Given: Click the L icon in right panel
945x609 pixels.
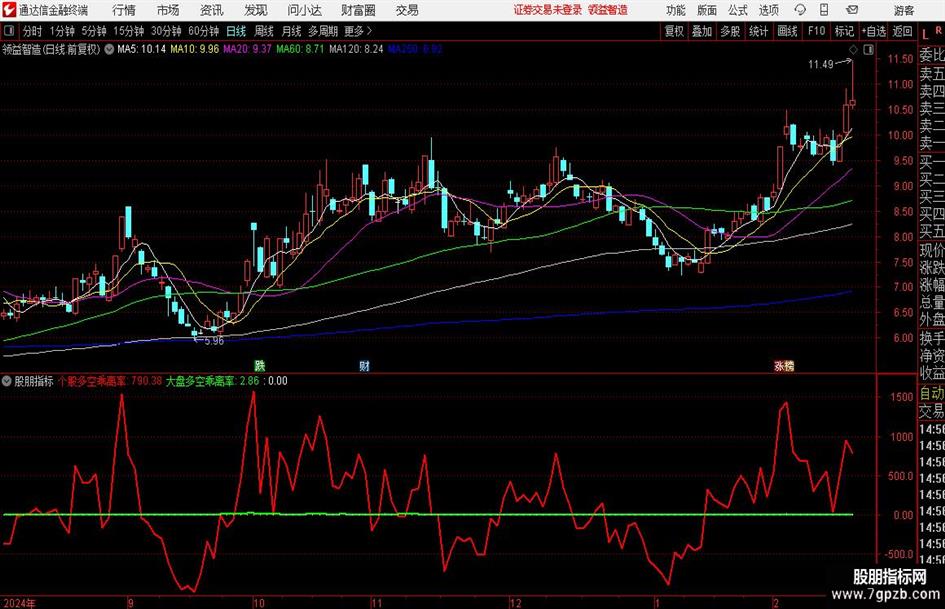Looking at the screenshot, I should tap(925, 34).
